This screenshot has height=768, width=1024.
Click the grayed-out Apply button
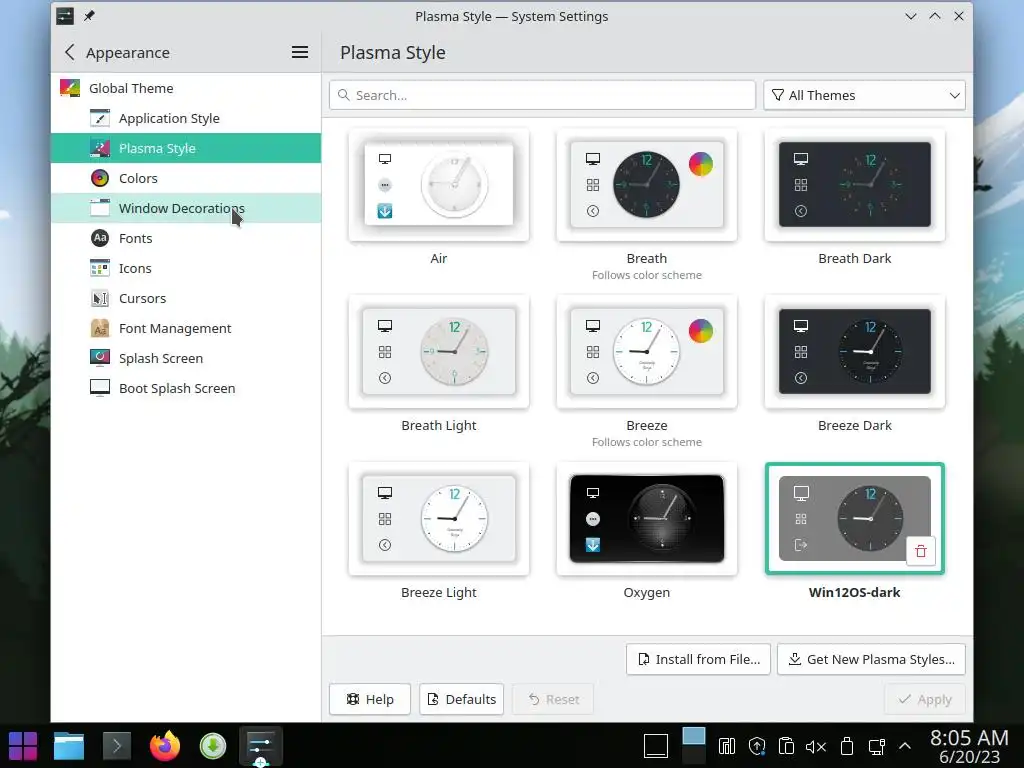[x=925, y=699]
